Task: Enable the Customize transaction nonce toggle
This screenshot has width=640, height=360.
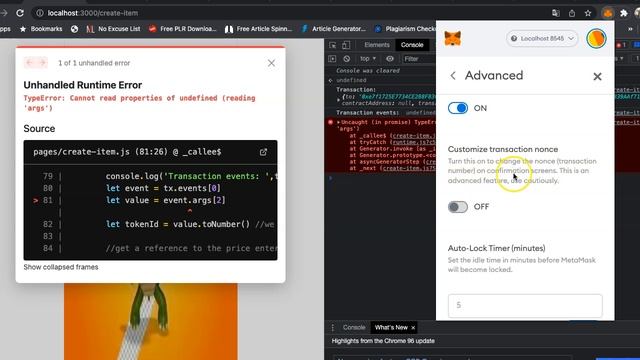Action: click(x=458, y=207)
